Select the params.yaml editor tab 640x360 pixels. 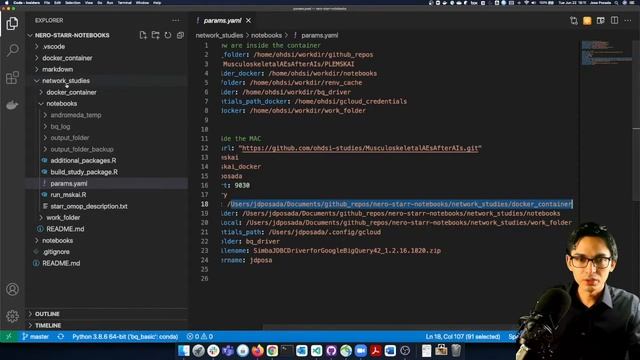tap(223, 20)
